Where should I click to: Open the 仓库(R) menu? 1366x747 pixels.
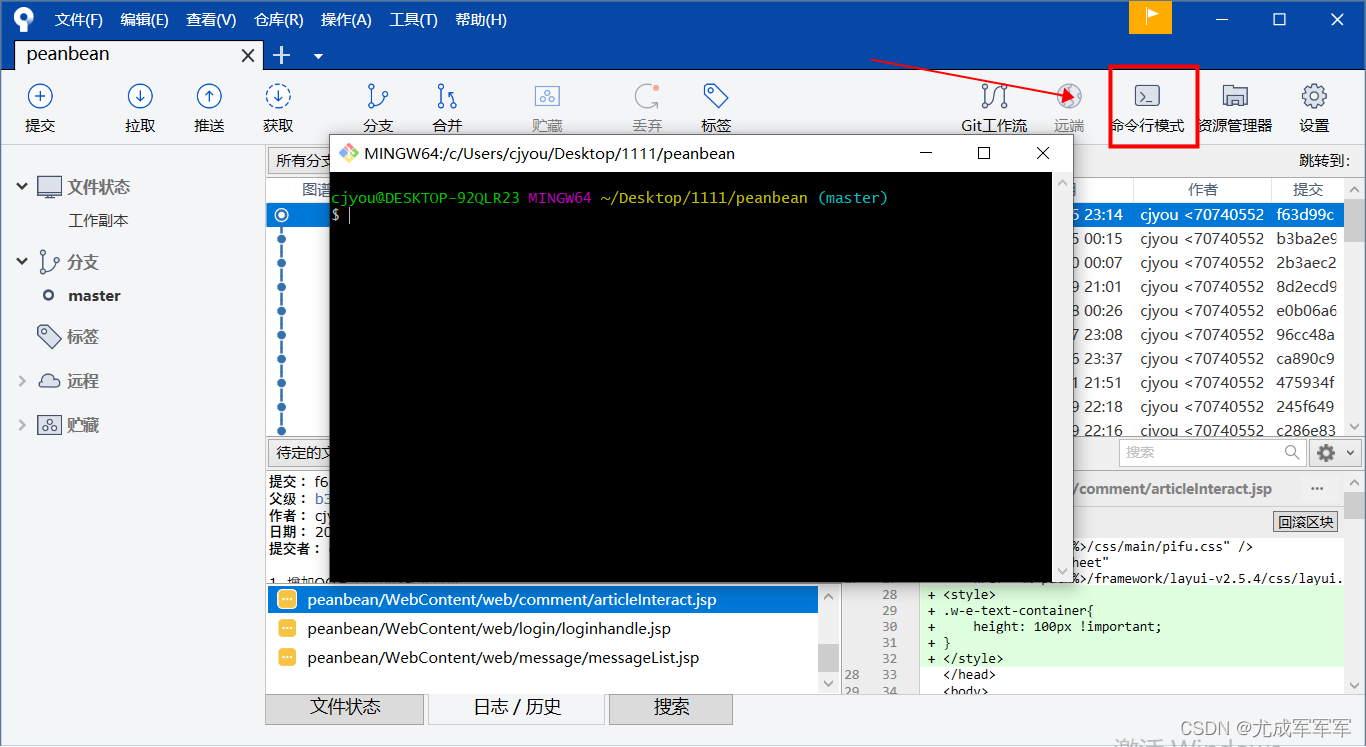click(278, 20)
